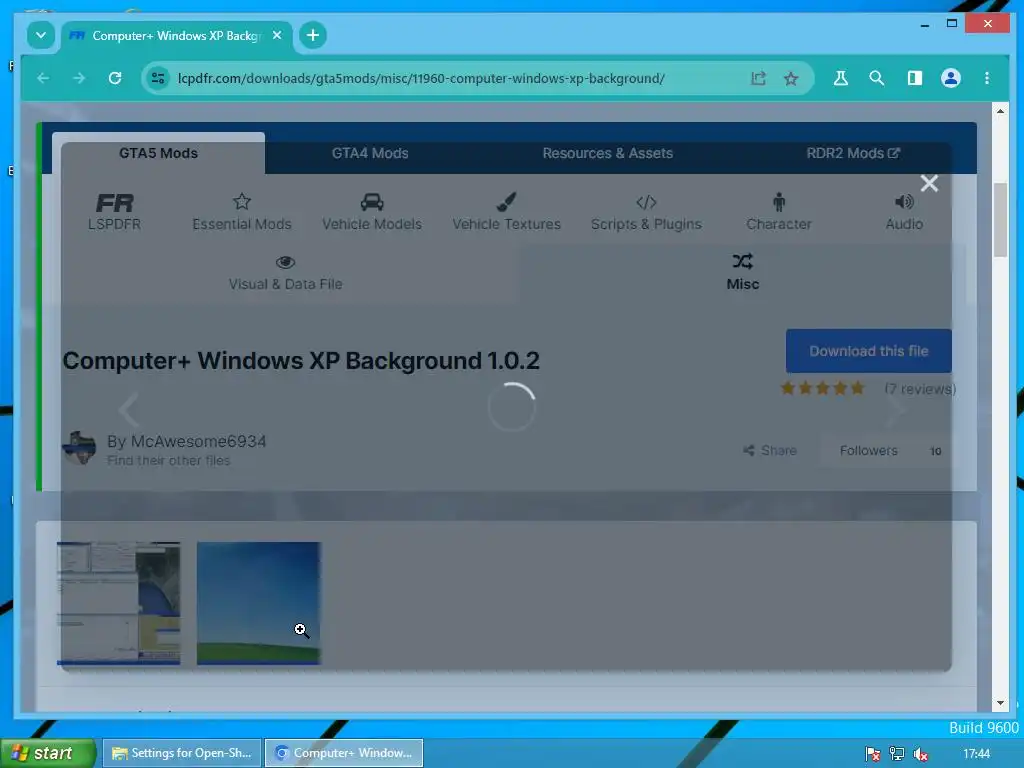Open the Scripts & Plugins category
The width and height of the screenshot is (1024, 768).
tap(646, 212)
